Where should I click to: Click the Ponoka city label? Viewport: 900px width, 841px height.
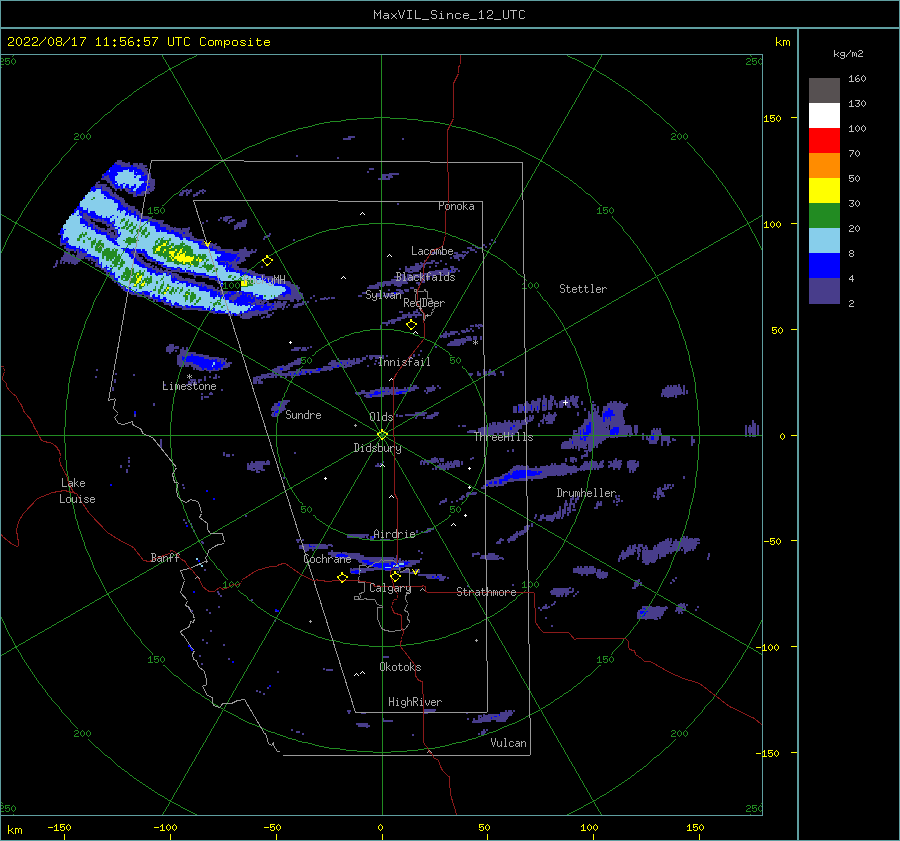[x=456, y=206]
